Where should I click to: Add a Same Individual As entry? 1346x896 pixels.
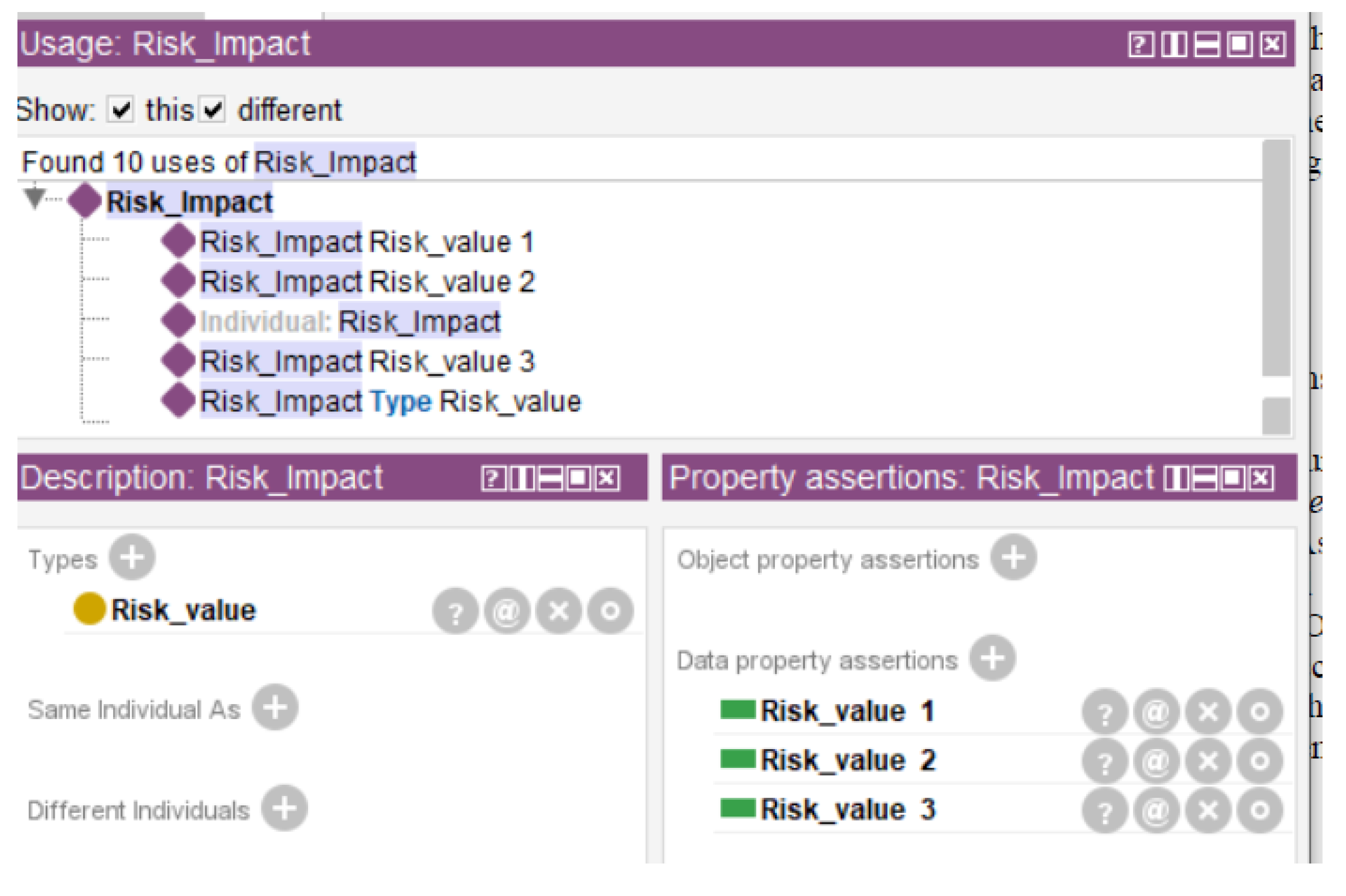coord(275,708)
